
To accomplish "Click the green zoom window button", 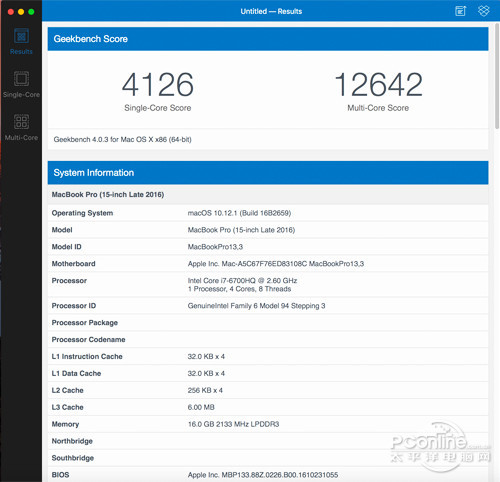I will click(x=31, y=12).
